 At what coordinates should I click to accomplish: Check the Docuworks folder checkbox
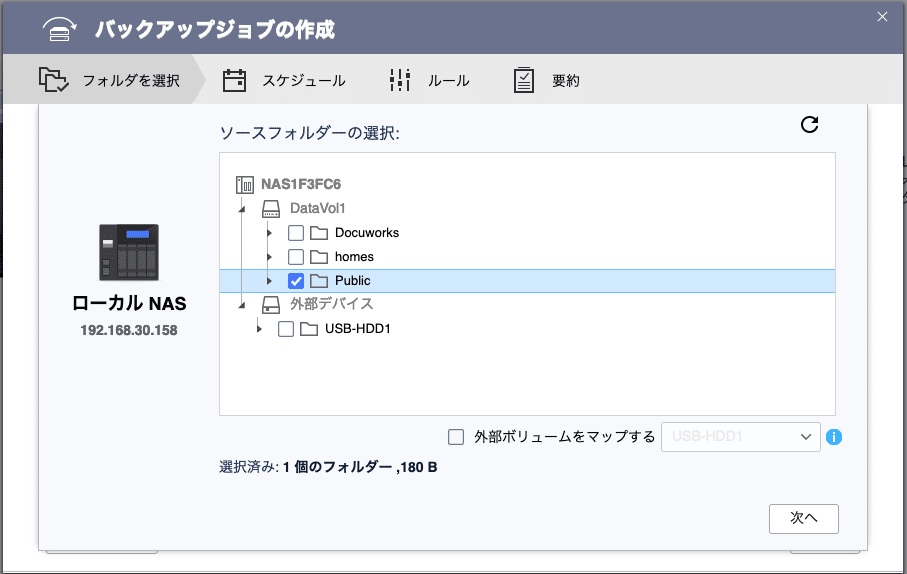coord(296,233)
